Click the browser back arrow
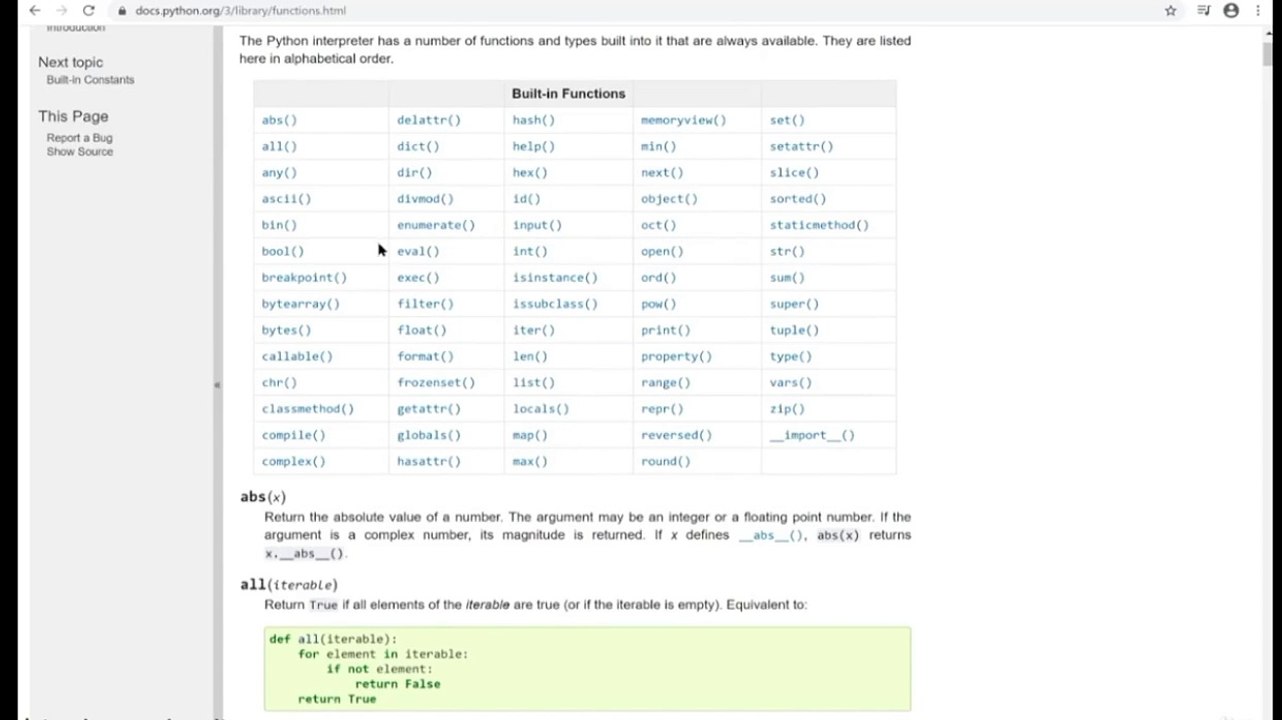The height and width of the screenshot is (720, 1282). 35,10
